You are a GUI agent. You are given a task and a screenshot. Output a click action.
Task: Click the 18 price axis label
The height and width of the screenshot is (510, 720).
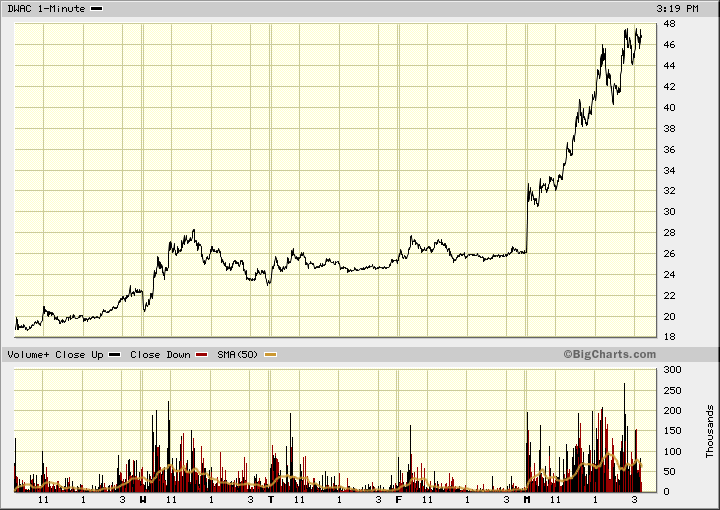click(x=669, y=337)
